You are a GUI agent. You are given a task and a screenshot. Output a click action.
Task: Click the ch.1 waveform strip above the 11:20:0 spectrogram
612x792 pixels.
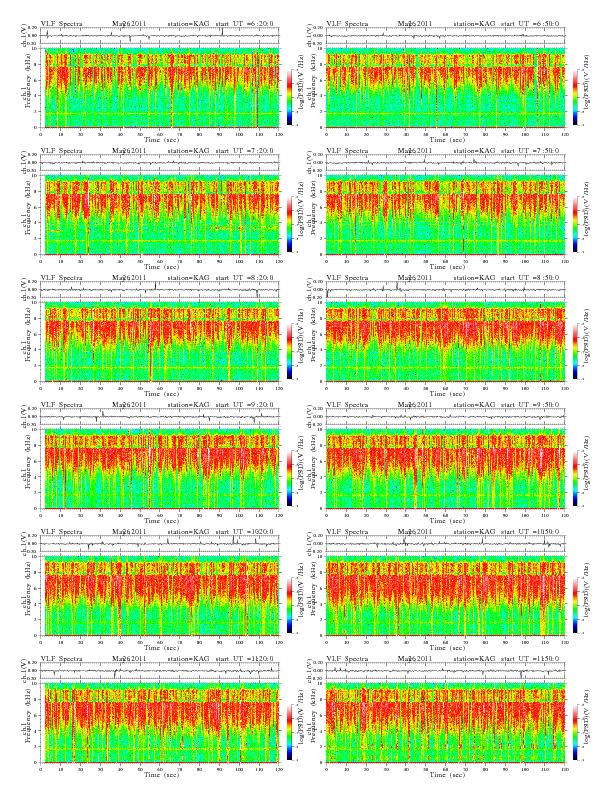click(160, 671)
